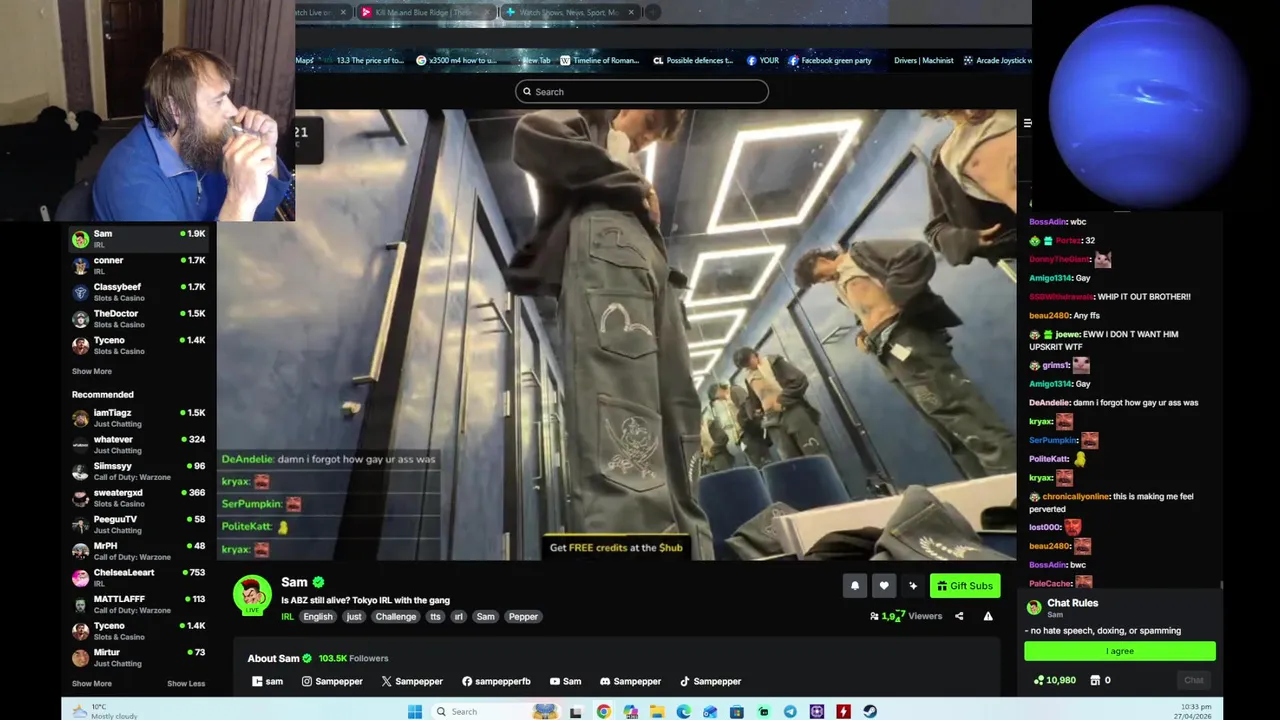Close the Kill Me and Blue Ridge tab
This screenshot has width=1280, height=720.
488,12
